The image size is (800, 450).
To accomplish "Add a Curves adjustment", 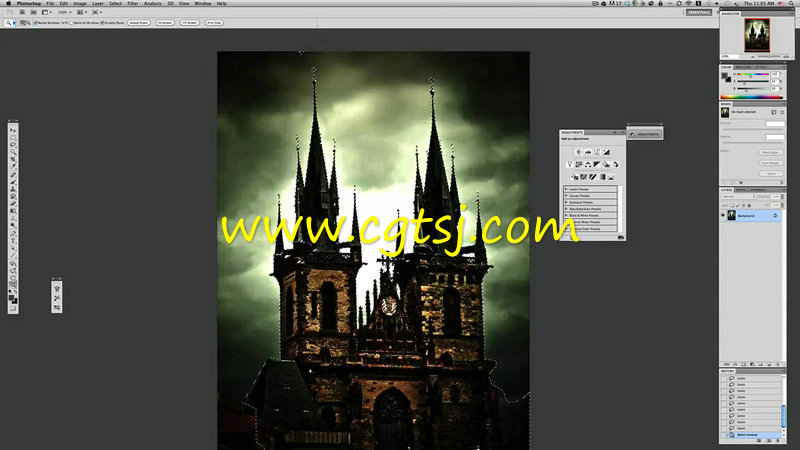I will coord(597,152).
